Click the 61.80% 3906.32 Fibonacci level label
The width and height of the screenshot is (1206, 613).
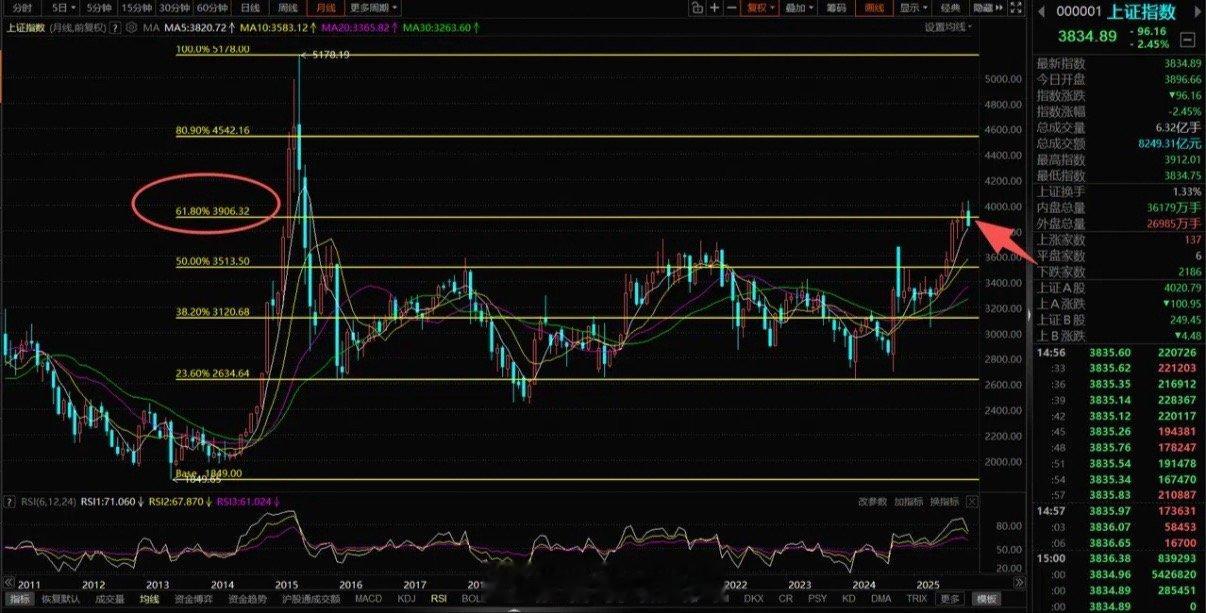click(x=213, y=211)
